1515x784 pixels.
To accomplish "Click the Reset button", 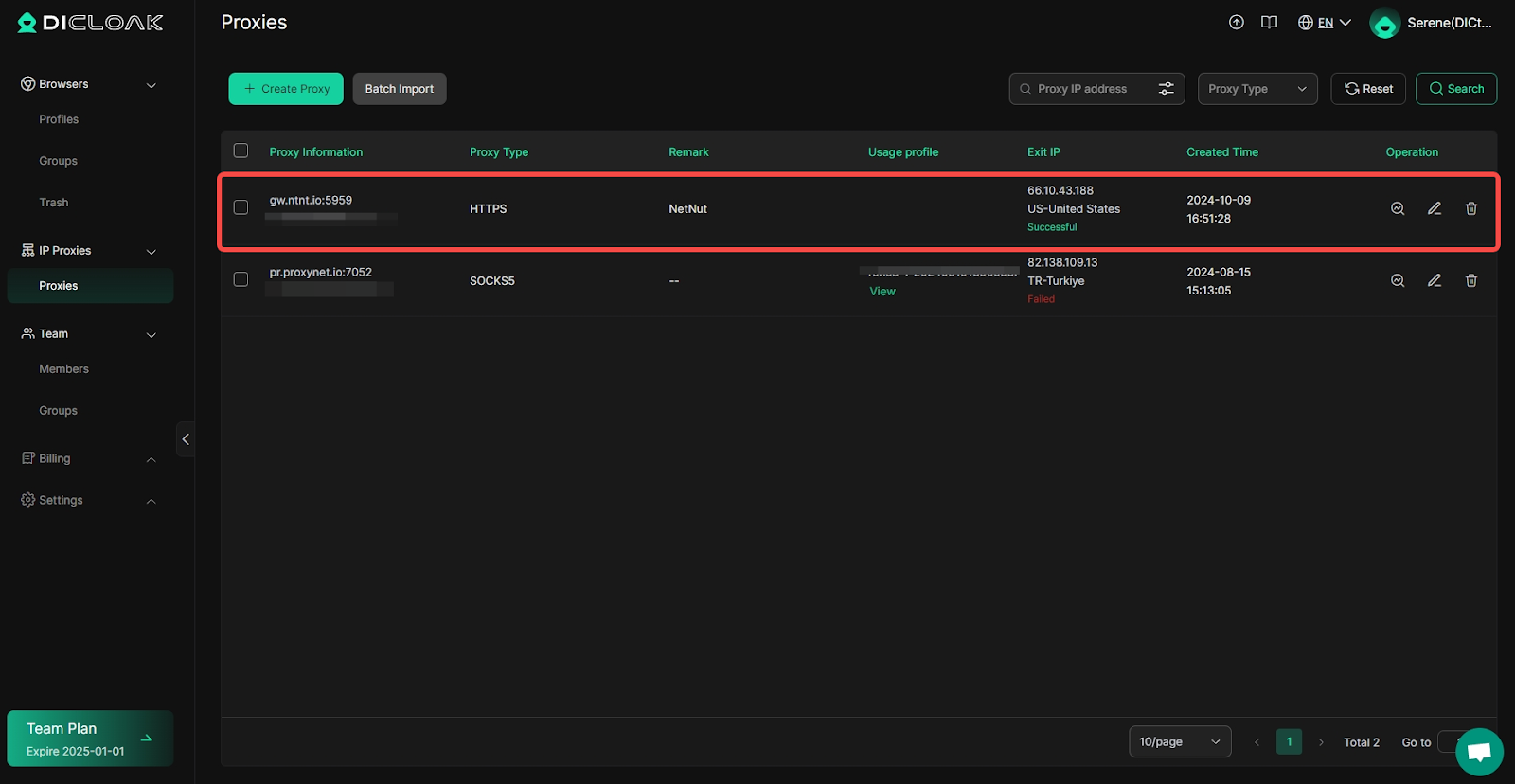I will point(1368,89).
